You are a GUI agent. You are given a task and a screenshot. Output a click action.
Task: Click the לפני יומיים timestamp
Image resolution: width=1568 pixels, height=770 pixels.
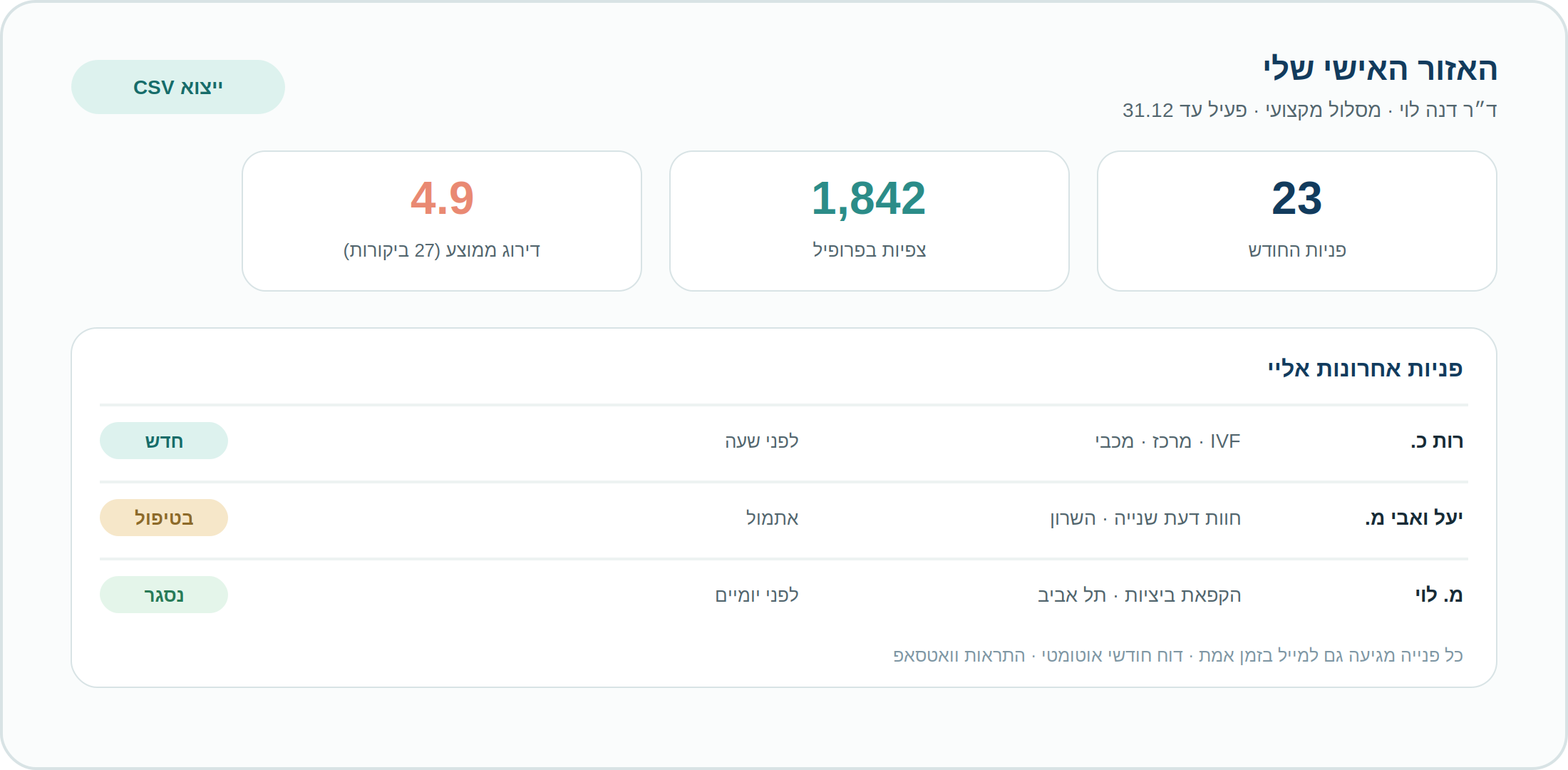coord(757,595)
